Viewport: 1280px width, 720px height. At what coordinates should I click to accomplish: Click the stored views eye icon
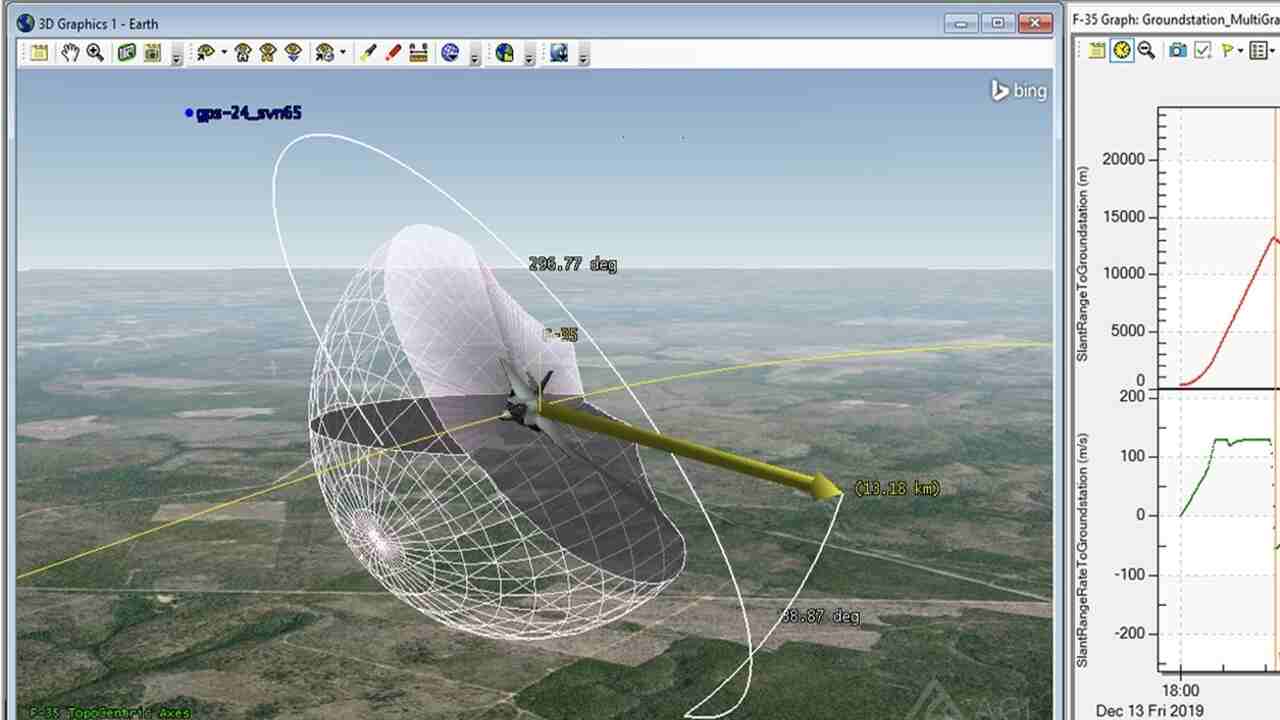click(x=324, y=53)
